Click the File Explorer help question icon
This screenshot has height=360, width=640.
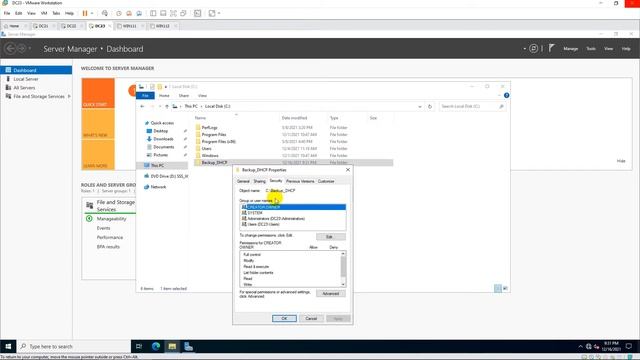pyautogui.click(x=507, y=96)
